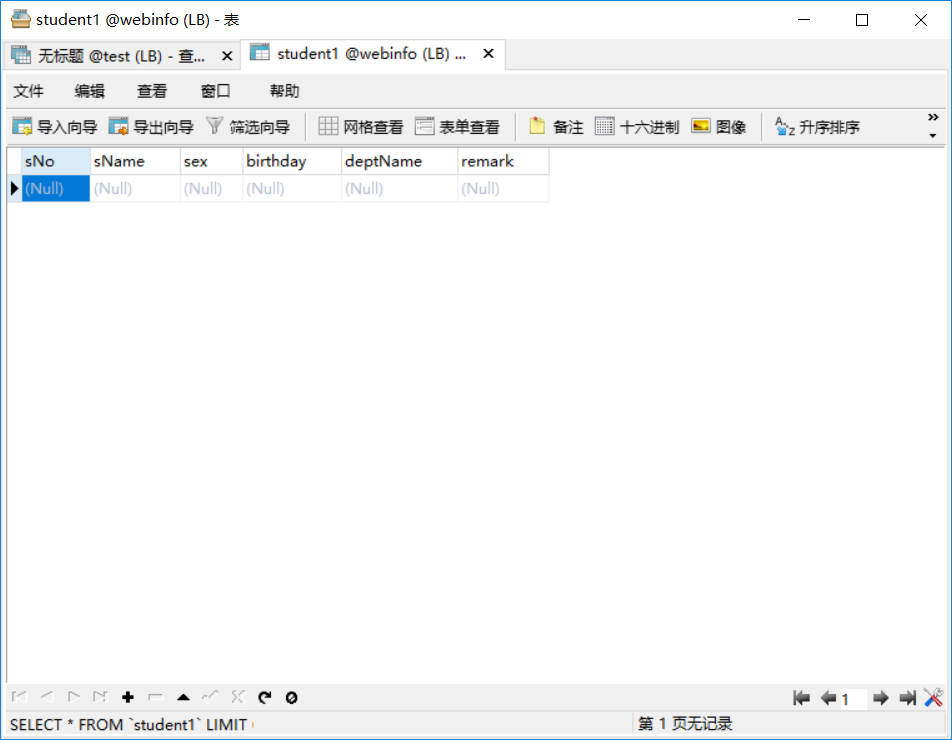Go to first record navigation icon

(x=19, y=697)
